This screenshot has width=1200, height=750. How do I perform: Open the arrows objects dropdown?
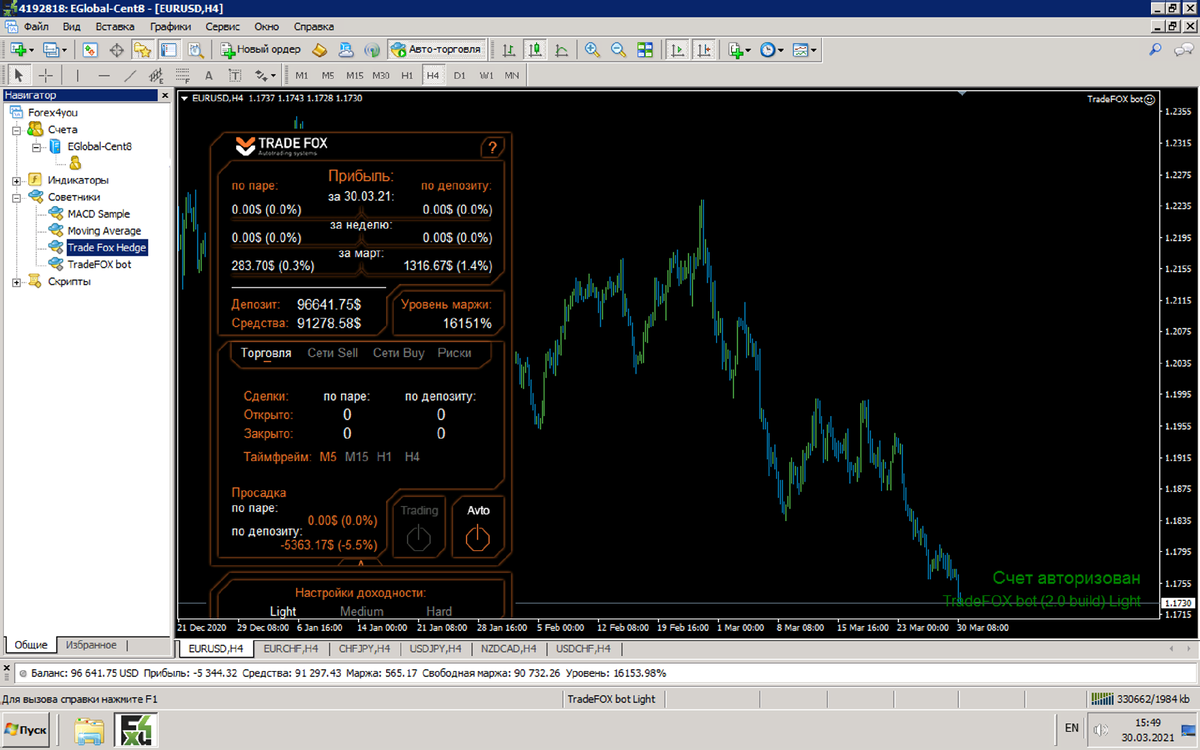tap(265, 75)
